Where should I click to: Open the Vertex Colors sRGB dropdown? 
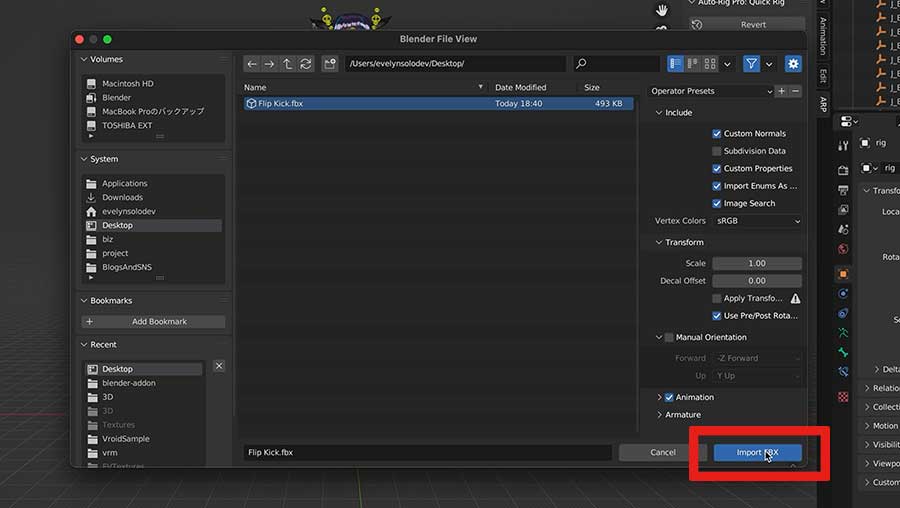(x=757, y=221)
